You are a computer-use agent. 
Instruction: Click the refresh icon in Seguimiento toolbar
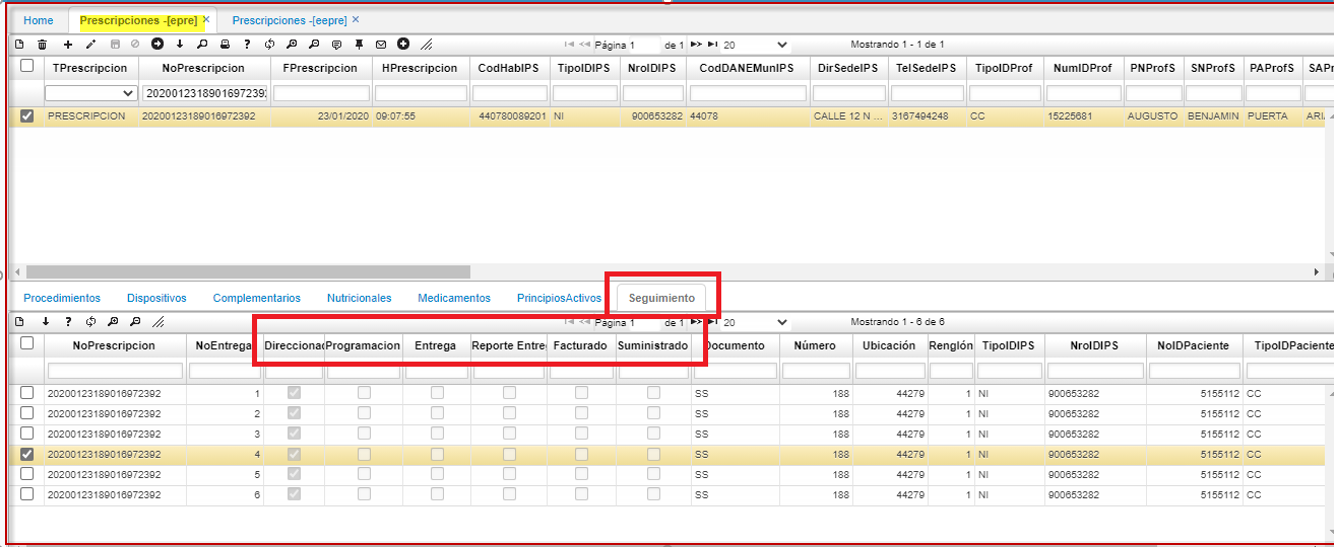(x=91, y=322)
